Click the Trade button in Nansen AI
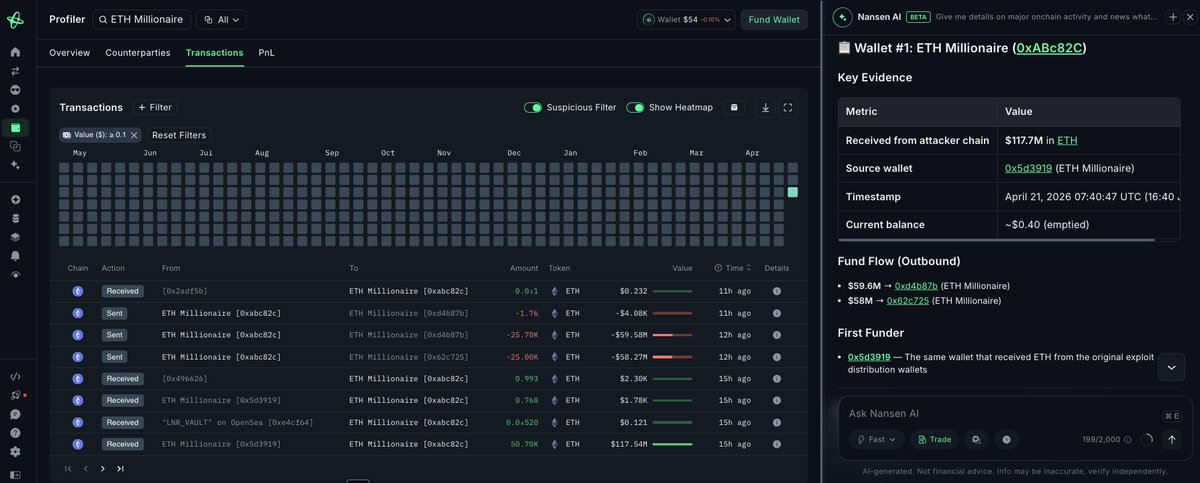Viewport: 1200px width, 483px height. [x=934, y=439]
